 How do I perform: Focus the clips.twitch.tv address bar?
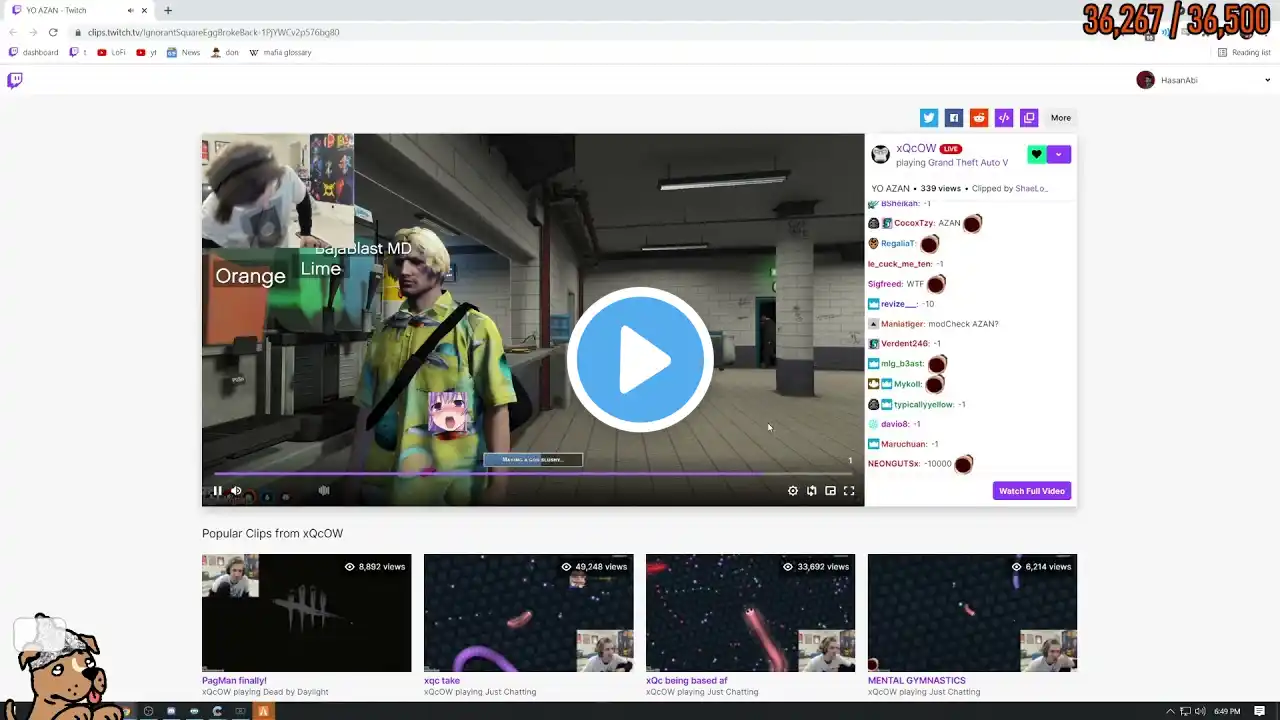pos(600,32)
